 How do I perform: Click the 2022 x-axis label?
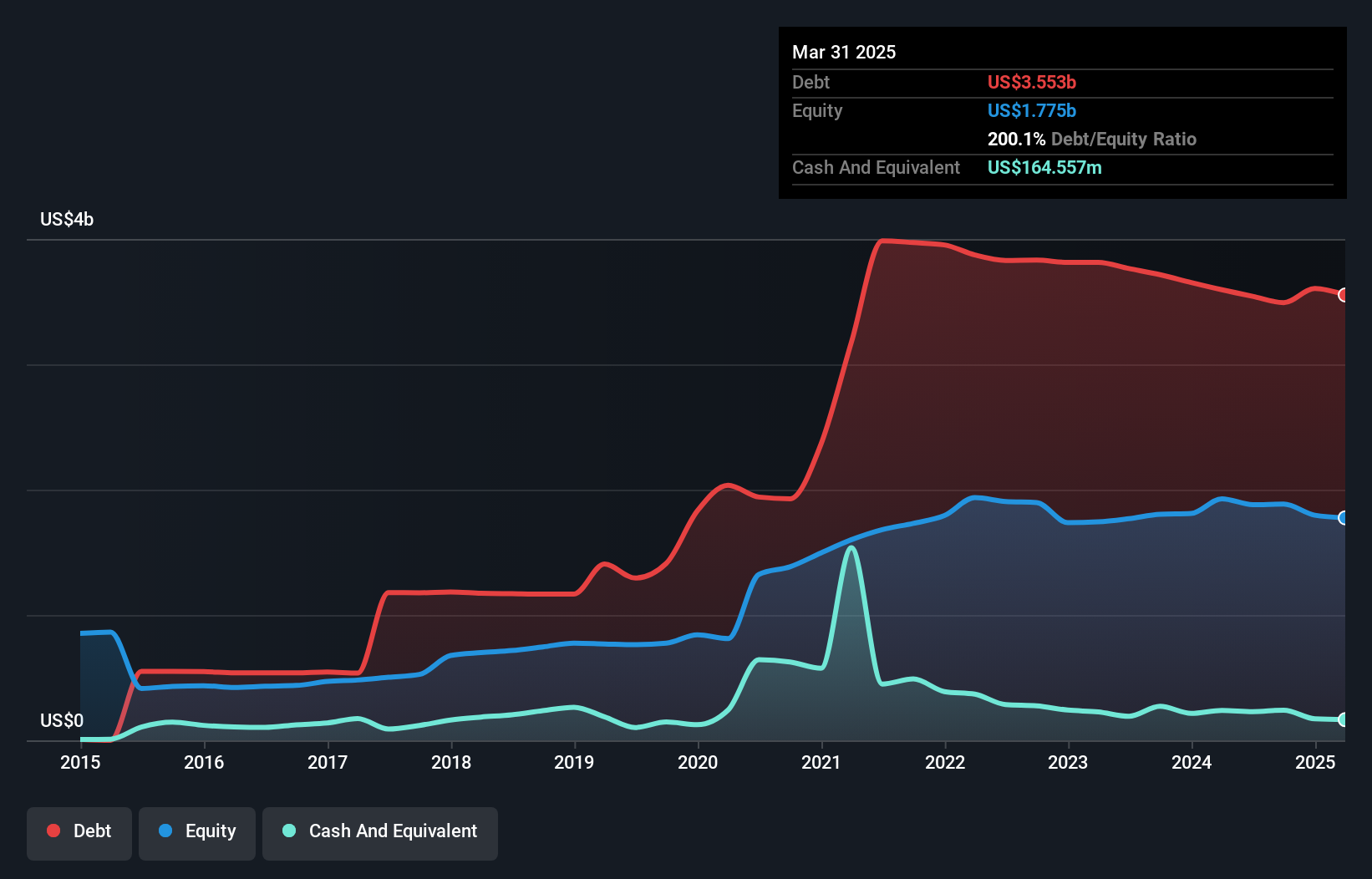point(945,762)
